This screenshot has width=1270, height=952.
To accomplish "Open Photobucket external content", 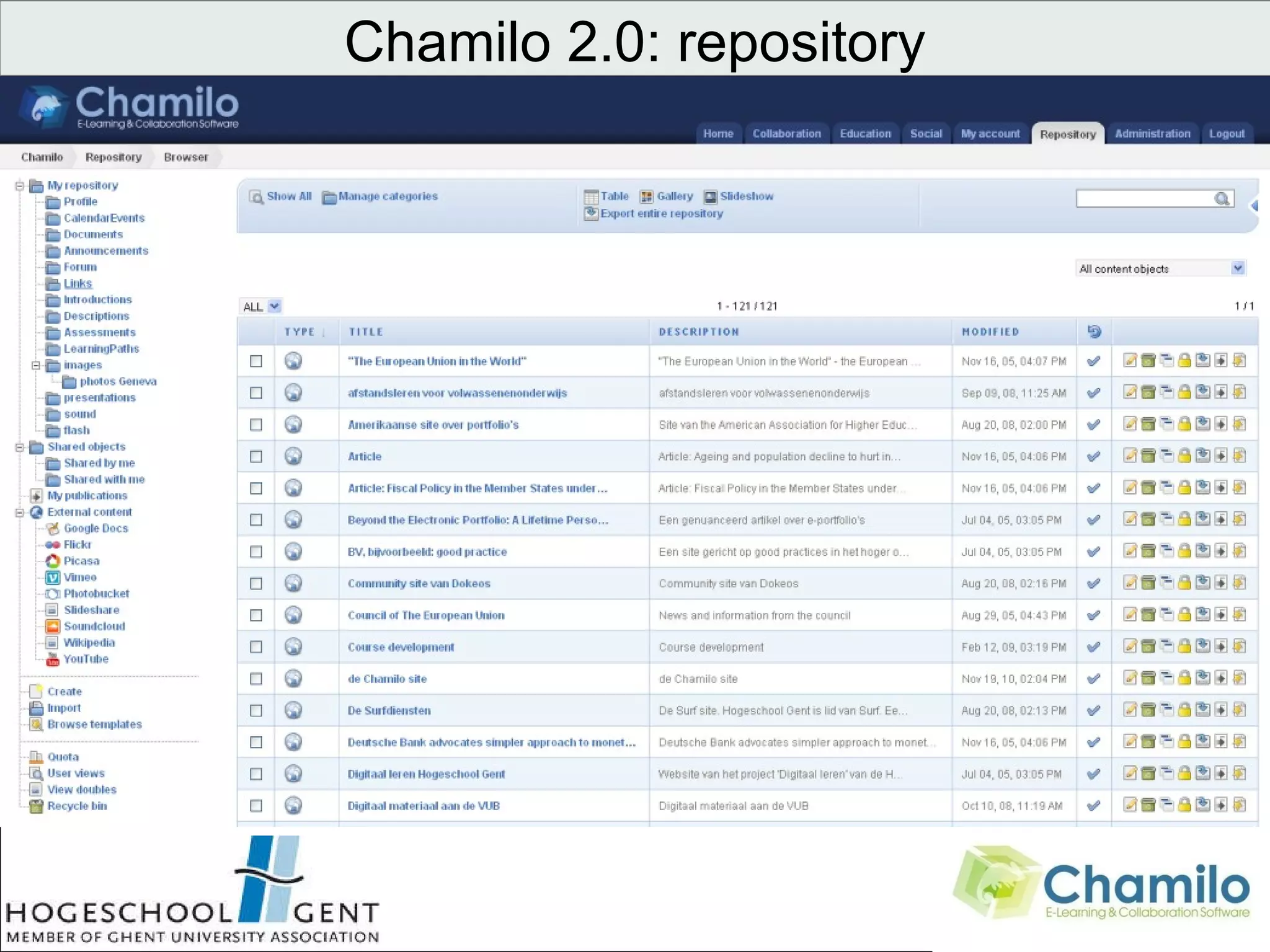I will tap(96, 593).
